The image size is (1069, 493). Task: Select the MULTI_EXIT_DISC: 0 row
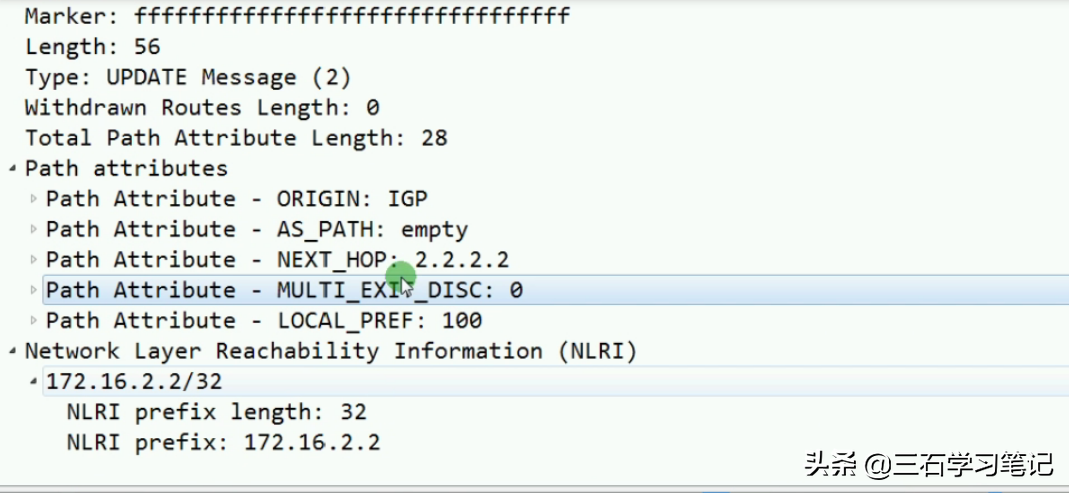556,290
